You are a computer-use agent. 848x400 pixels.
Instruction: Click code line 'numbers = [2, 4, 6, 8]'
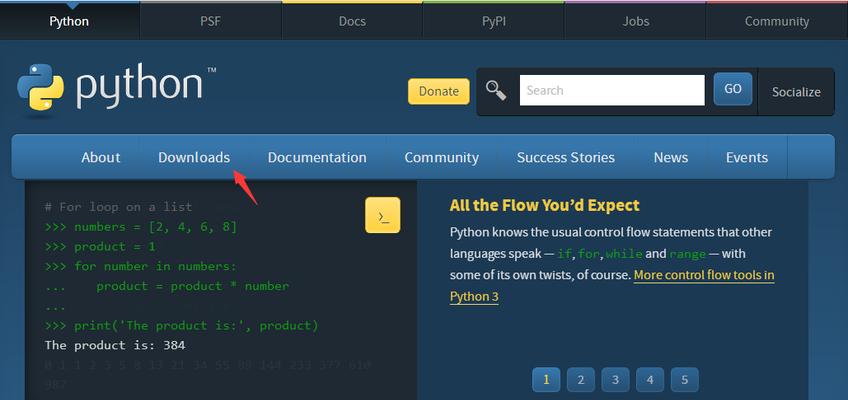pos(141,227)
